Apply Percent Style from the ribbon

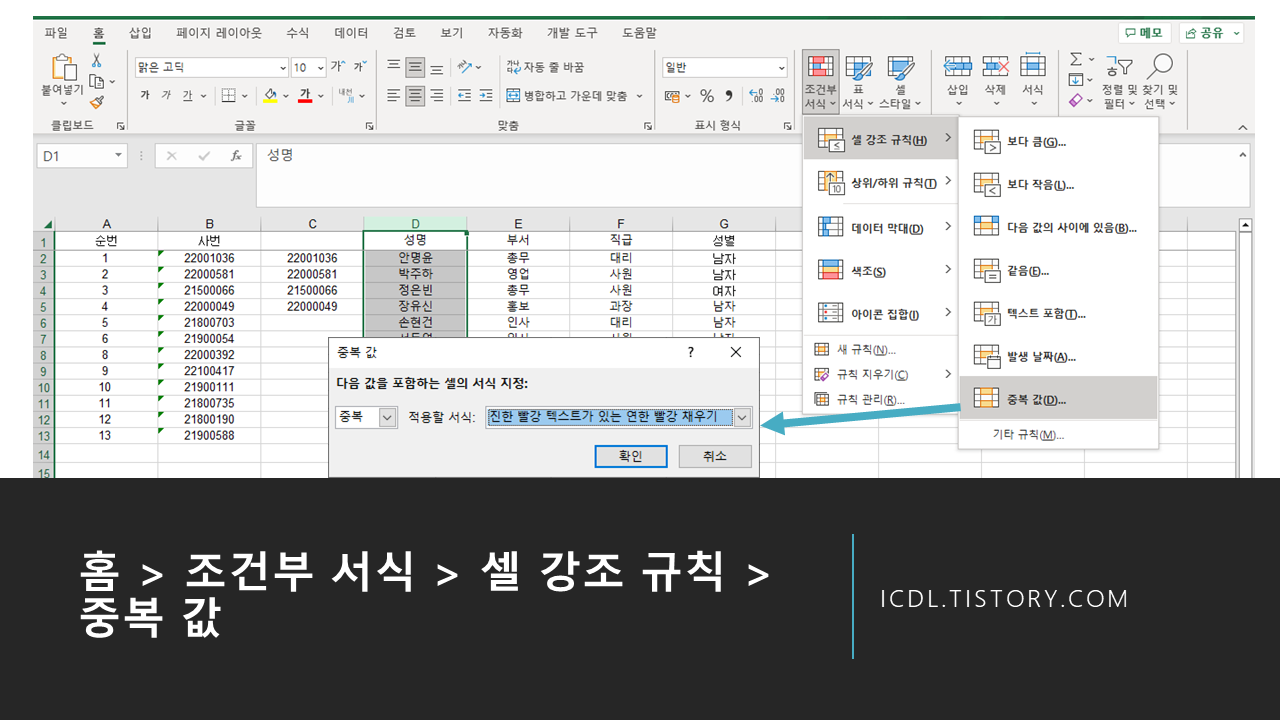pos(706,95)
